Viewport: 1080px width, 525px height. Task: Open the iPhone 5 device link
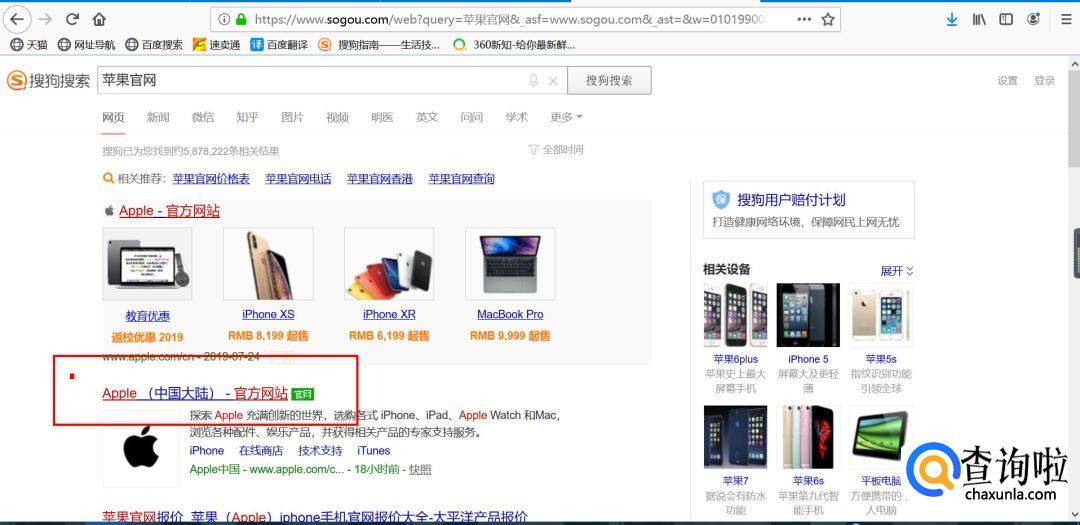(809, 359)
